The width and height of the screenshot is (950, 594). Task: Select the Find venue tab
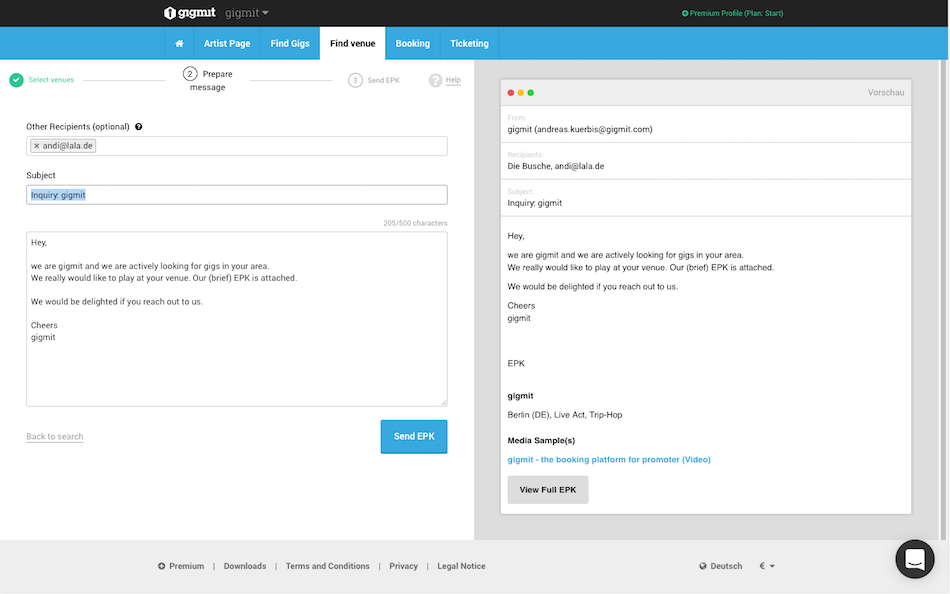[x=353, y=44]
